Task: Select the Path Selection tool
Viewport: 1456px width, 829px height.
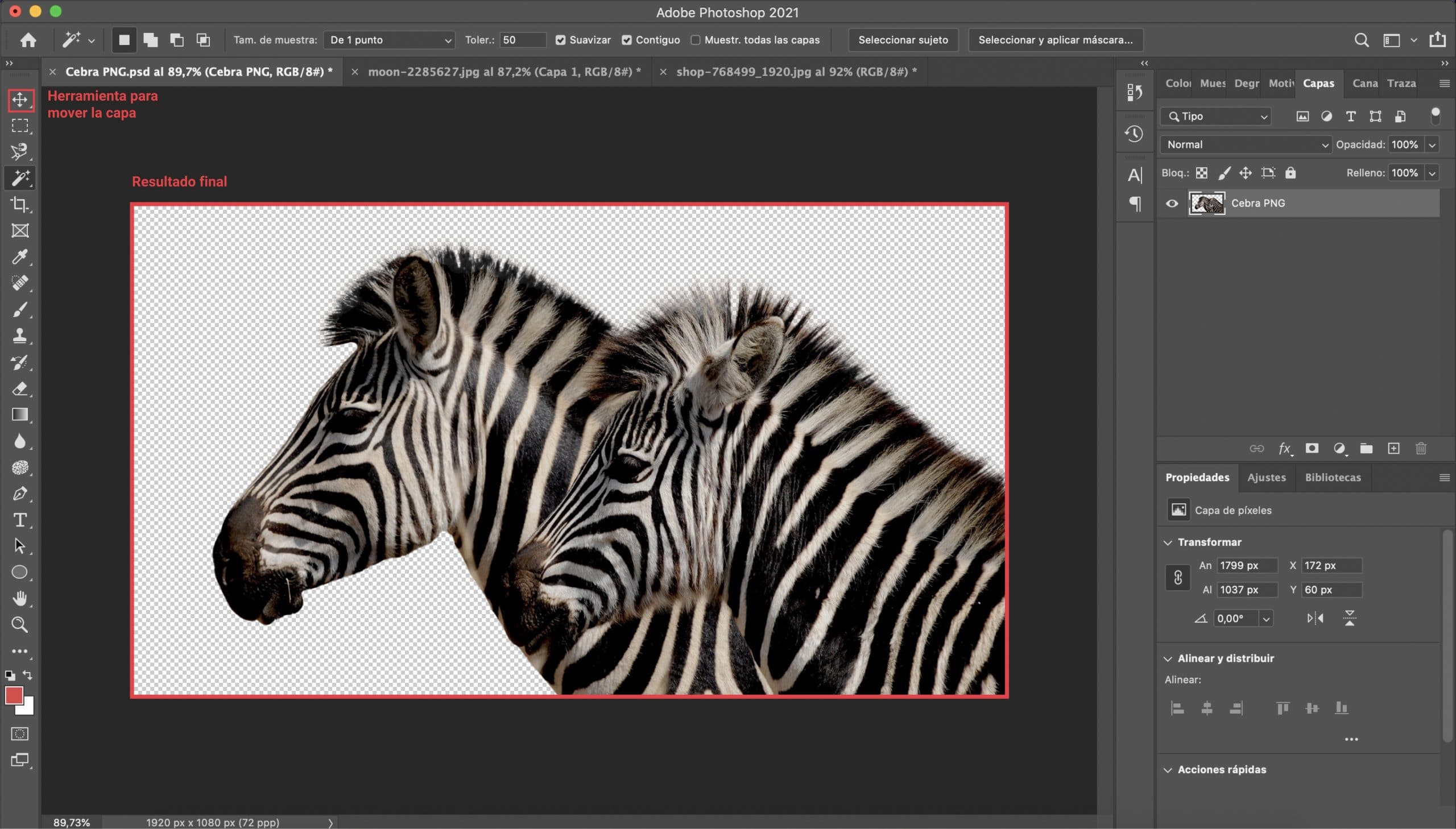Action: 20,546
